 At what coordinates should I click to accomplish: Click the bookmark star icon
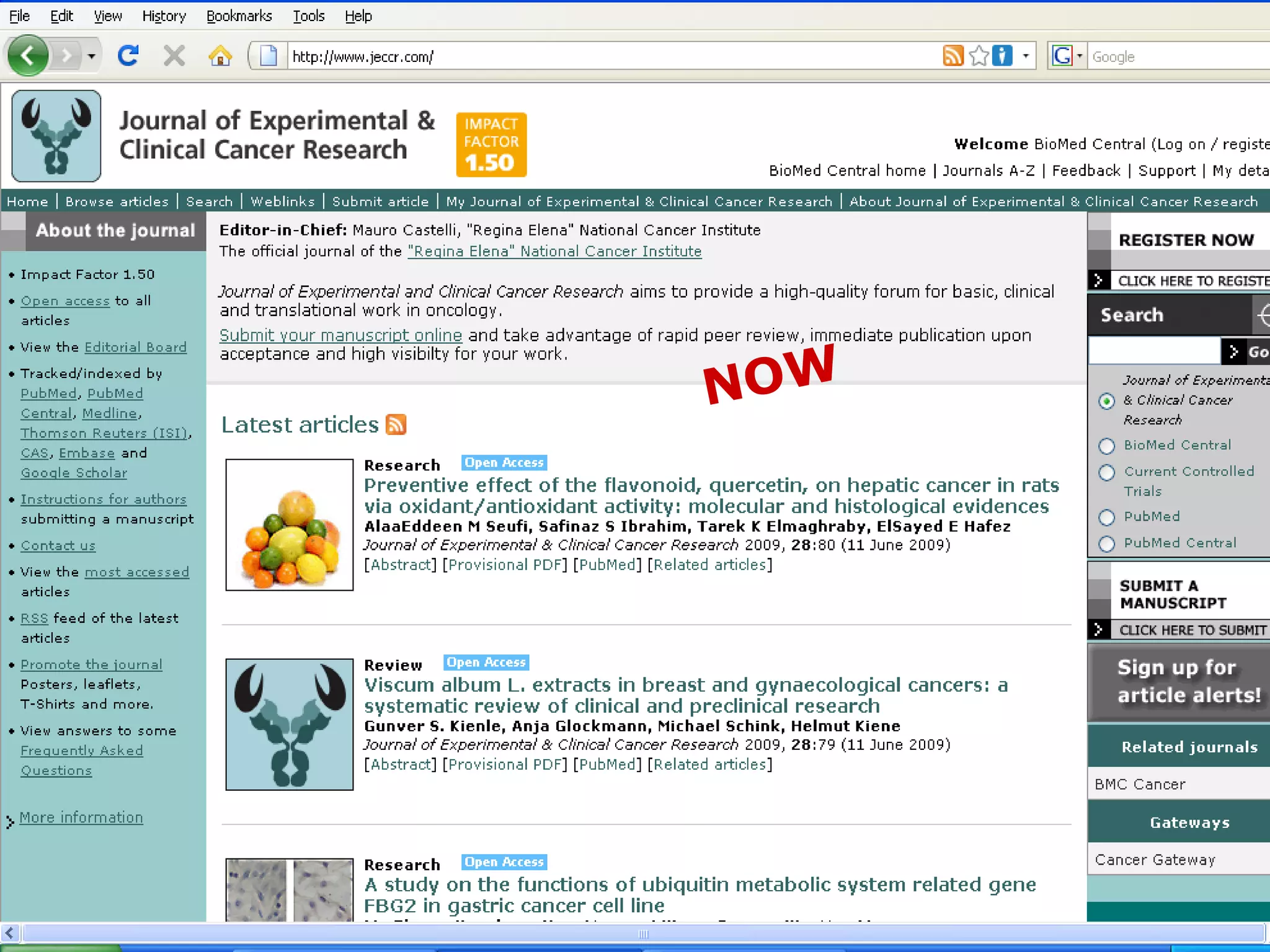[979, 56]
